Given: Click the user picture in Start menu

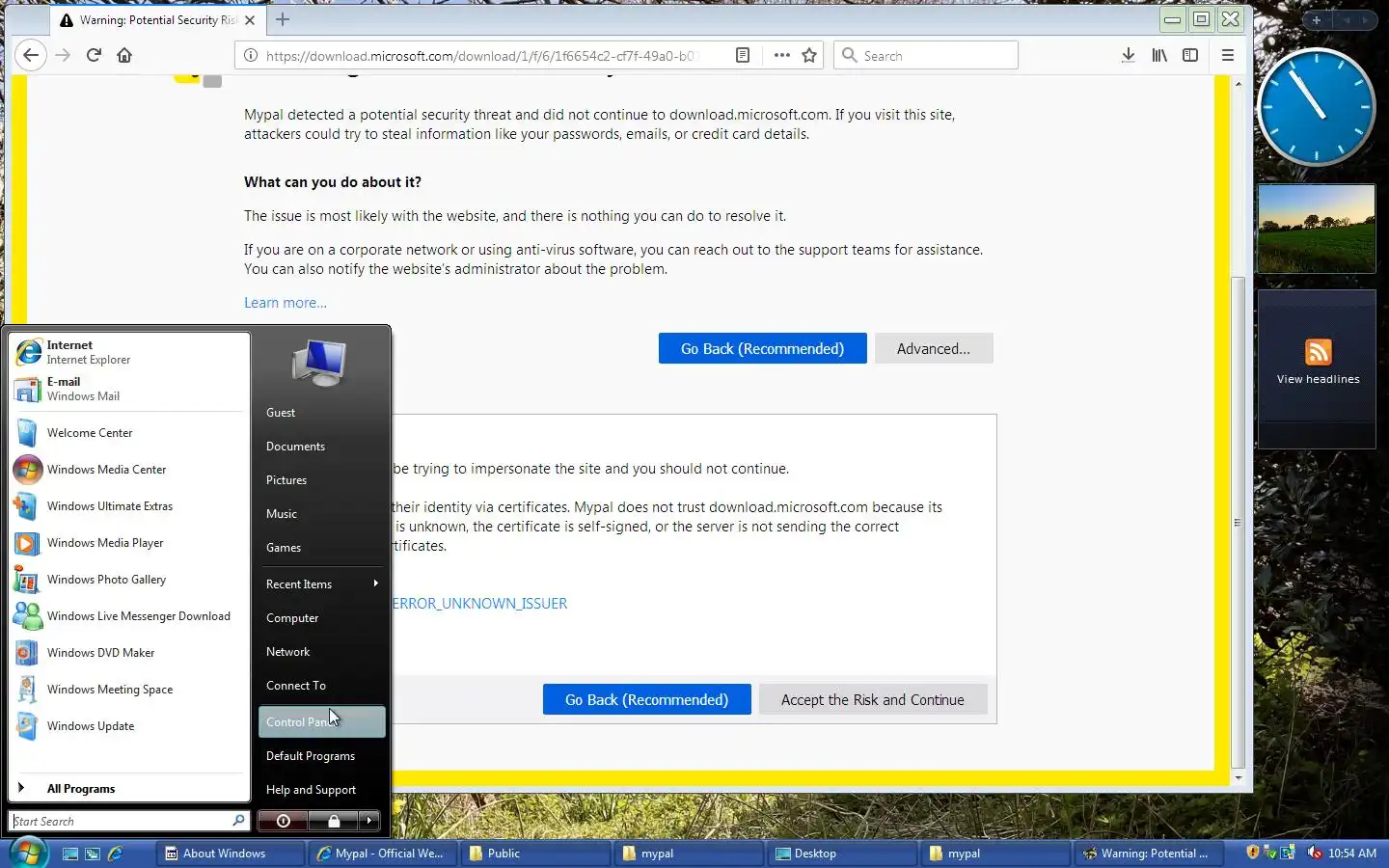Looking at the screenshot, I should [319, 364].
